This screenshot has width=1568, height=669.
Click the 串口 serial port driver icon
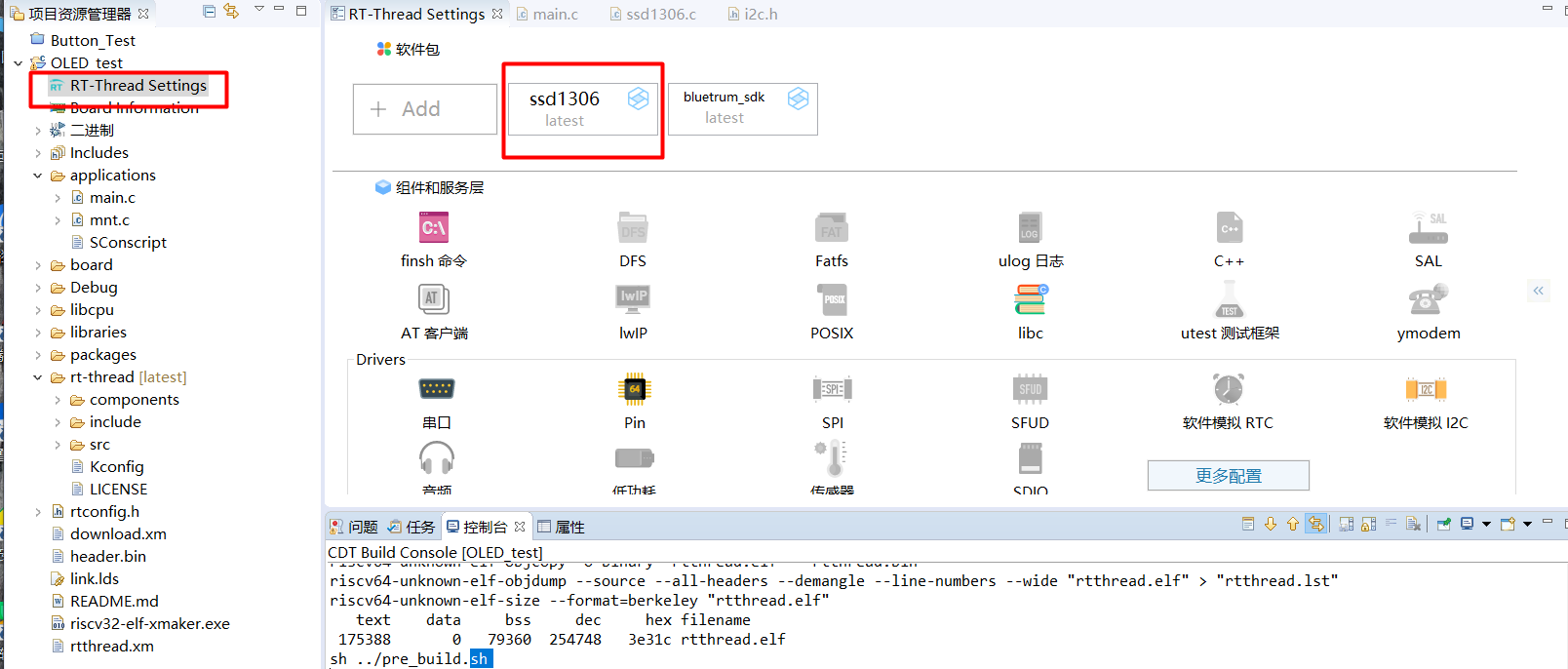point(437,389)
